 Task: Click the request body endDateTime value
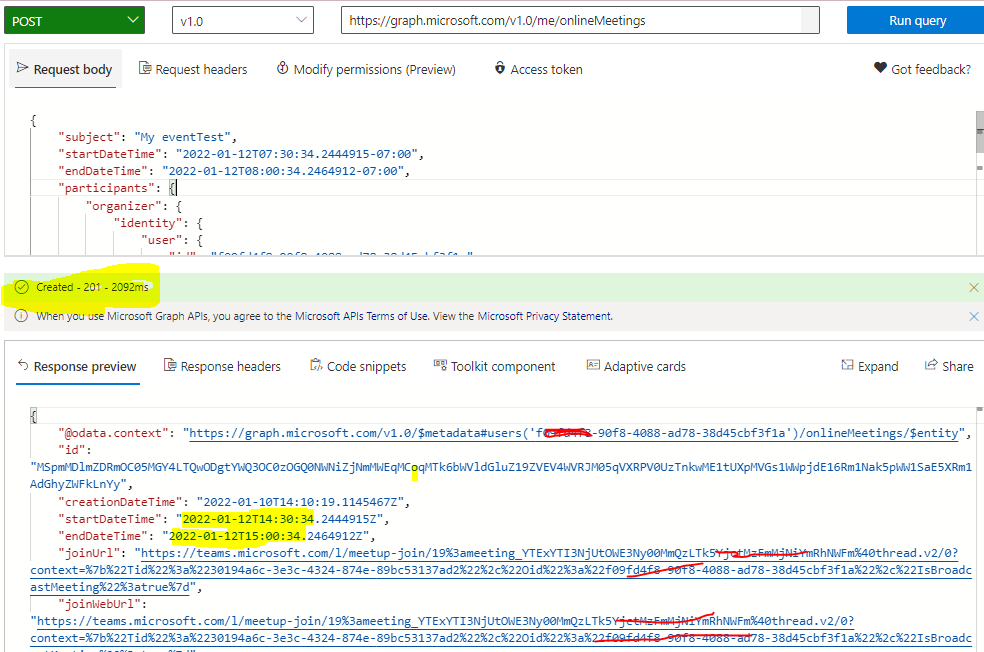(284, 171)
